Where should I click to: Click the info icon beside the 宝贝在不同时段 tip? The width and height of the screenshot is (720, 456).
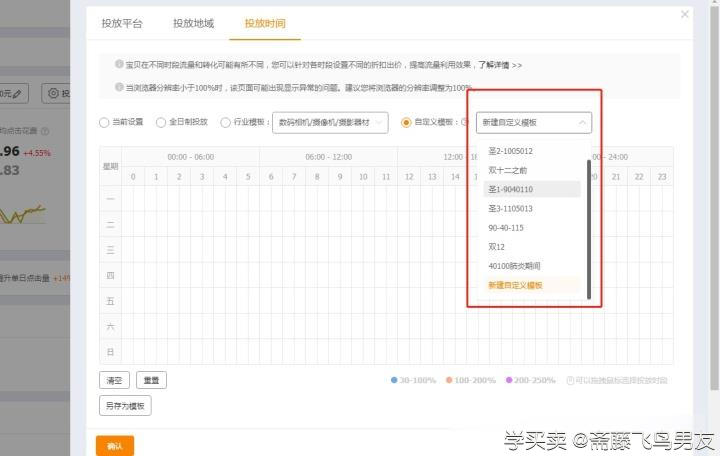pyautogui.click(x=119, y=64)
